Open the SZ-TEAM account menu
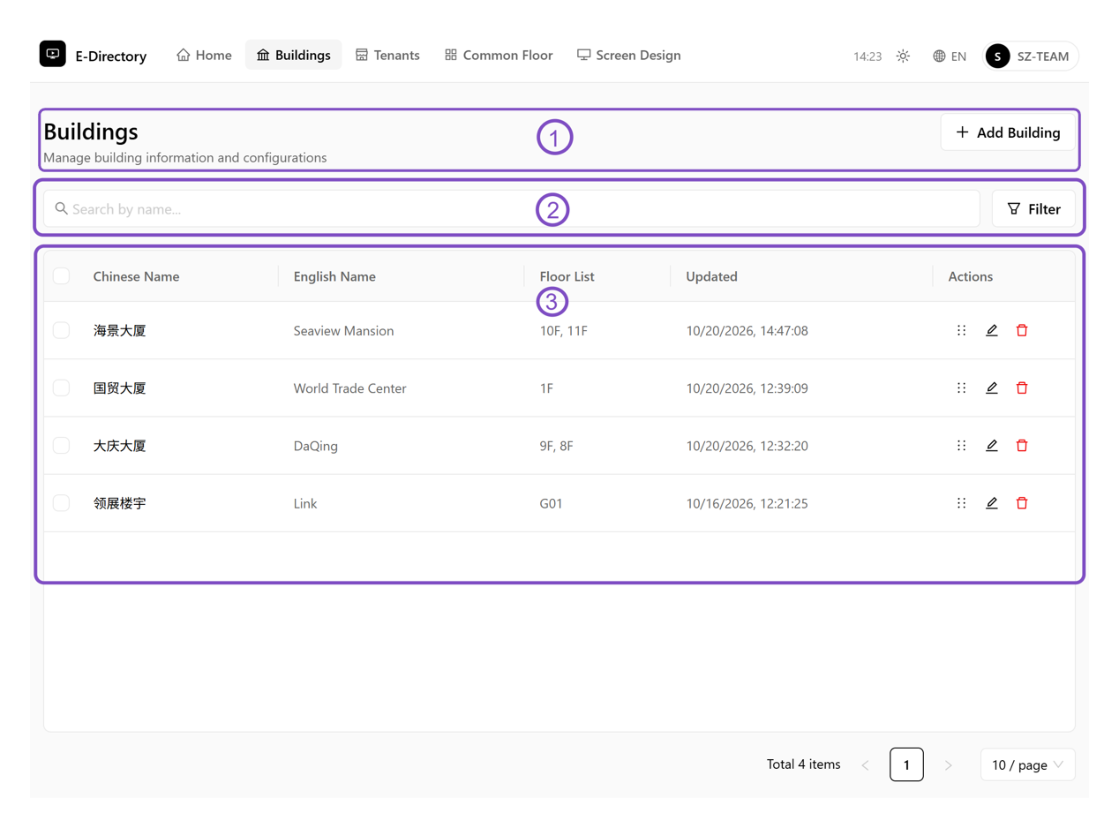Viewport: 1119px width, 828px height. 1030,56
